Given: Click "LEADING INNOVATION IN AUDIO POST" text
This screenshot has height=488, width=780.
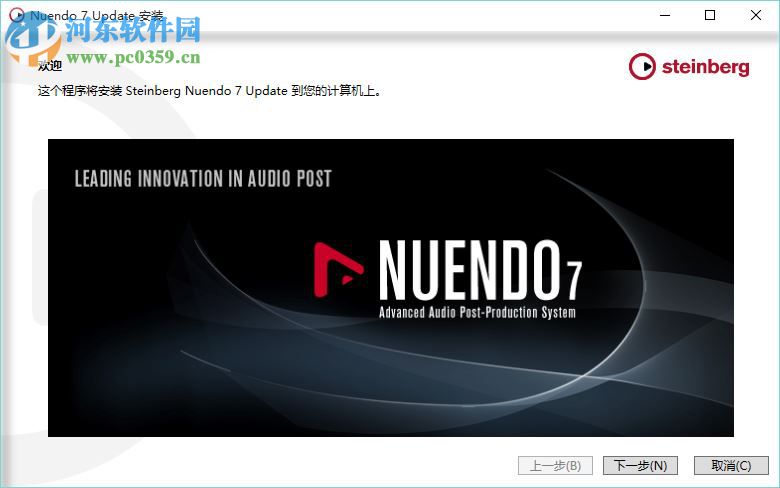Looking at the screenshot, I should click(x=203, y=179).
